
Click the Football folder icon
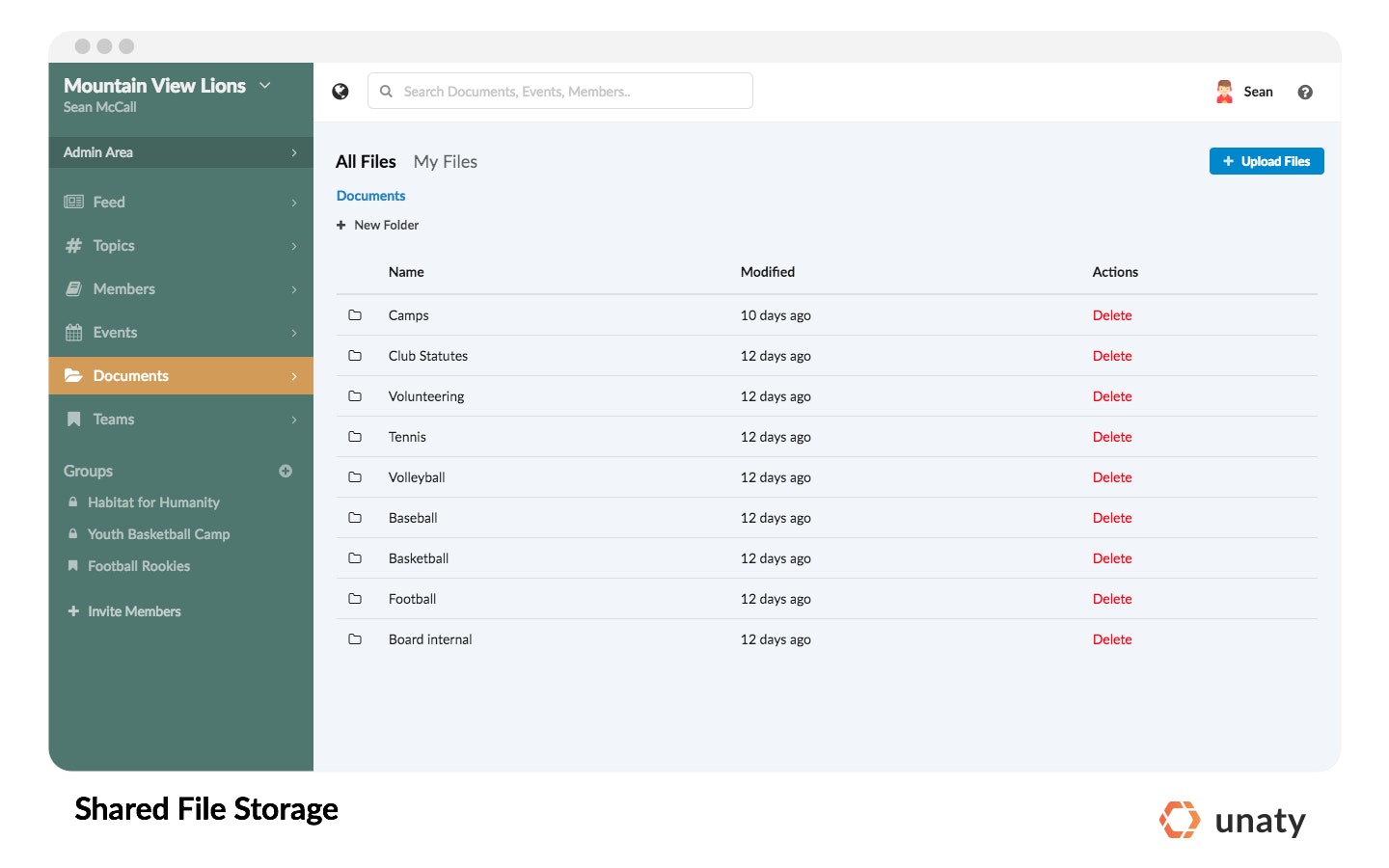click(x=355, y=599)
